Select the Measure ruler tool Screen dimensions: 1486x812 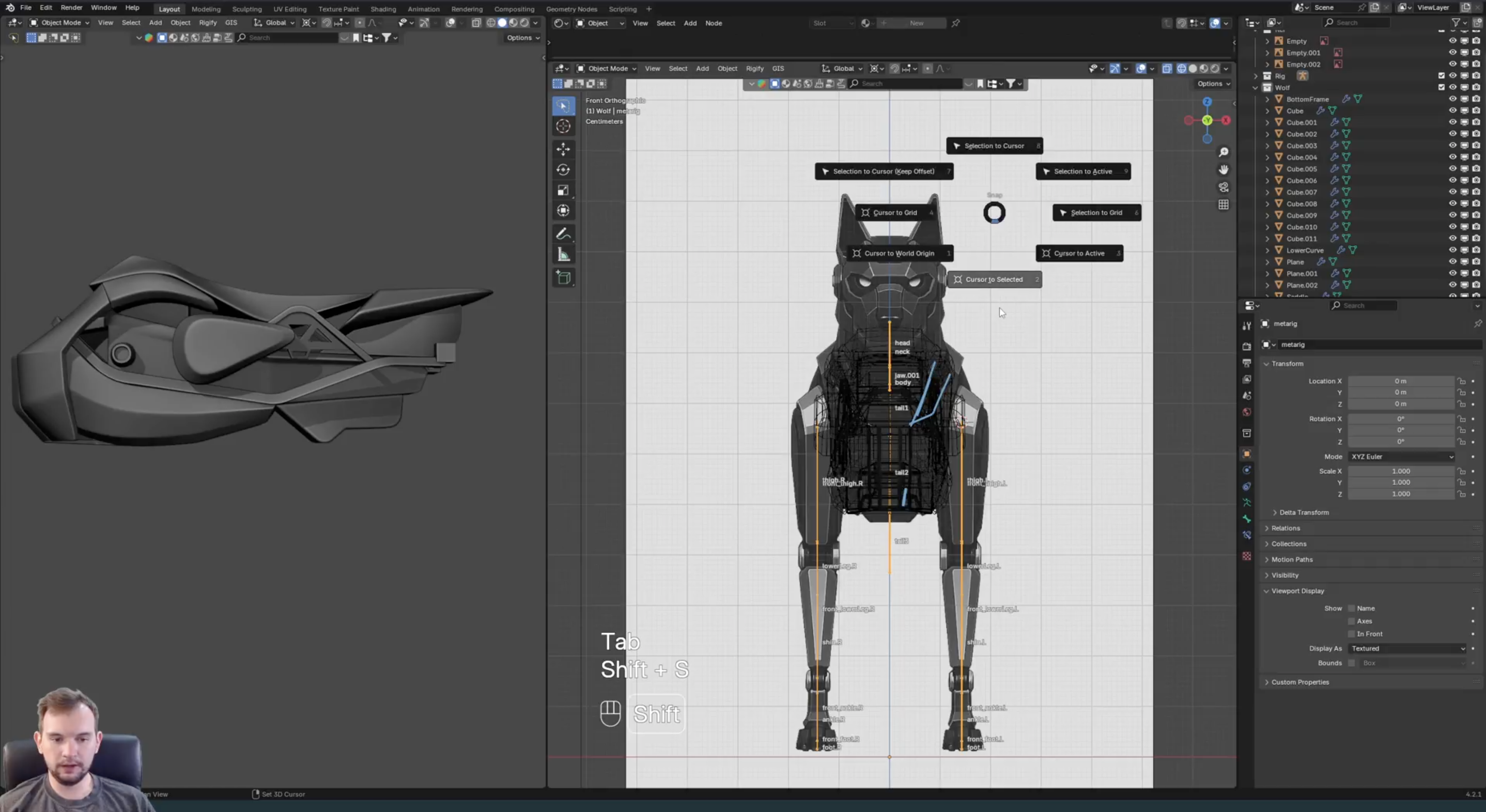coord(563,255)
